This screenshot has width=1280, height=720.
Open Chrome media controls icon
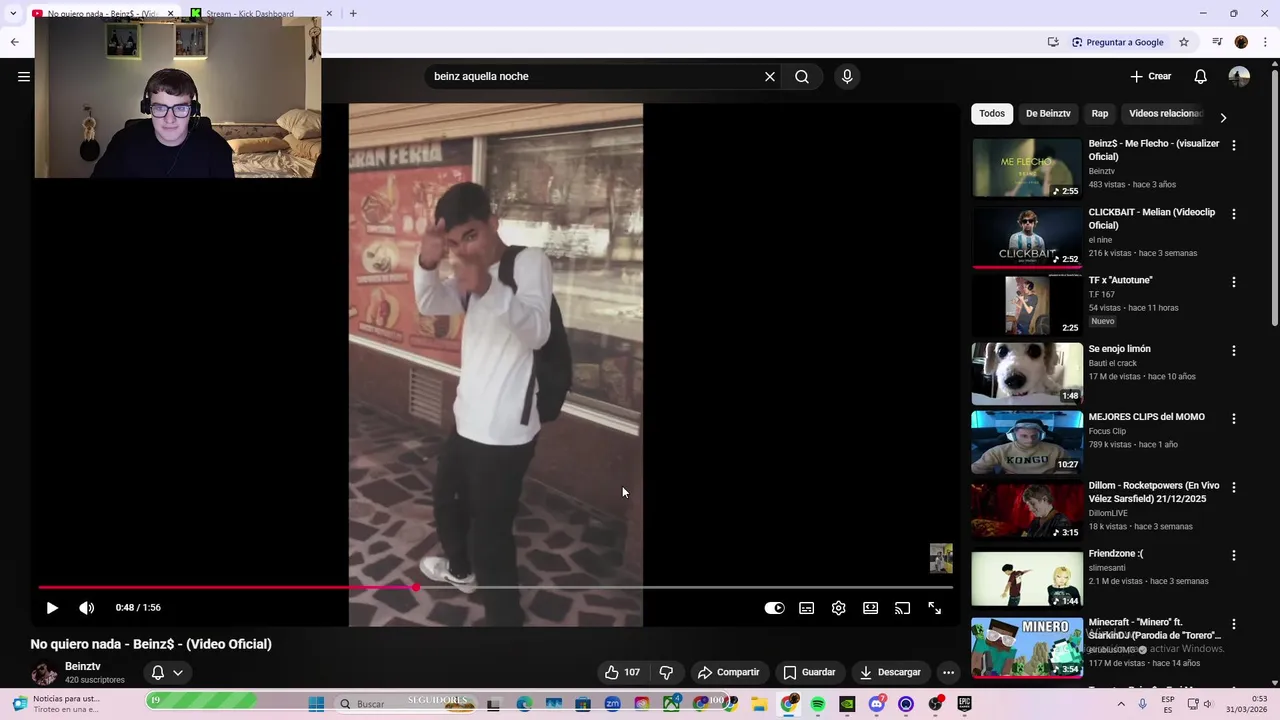(1217, 42)
